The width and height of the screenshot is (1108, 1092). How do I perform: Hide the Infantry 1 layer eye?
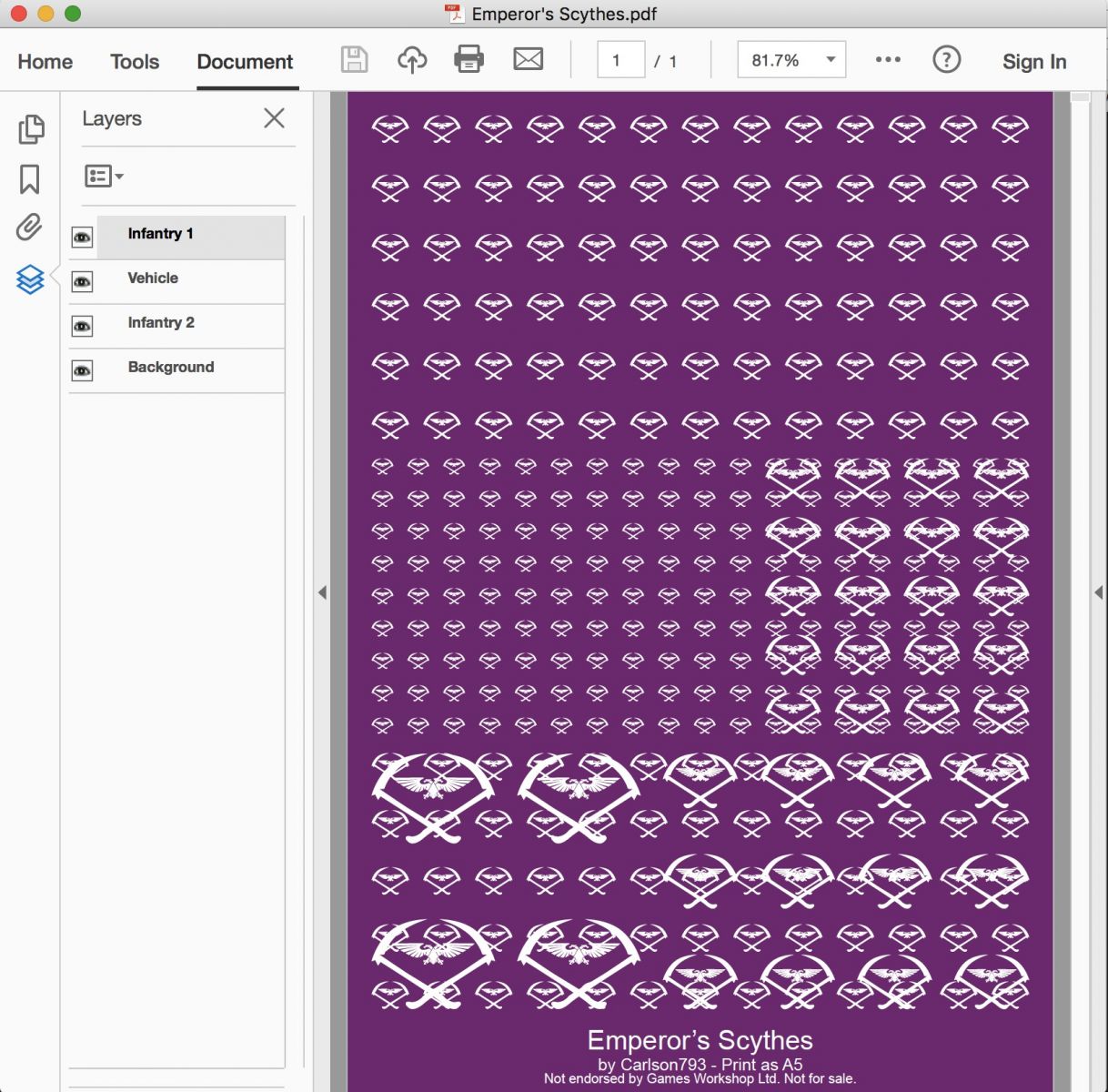[x=82, y=238]
